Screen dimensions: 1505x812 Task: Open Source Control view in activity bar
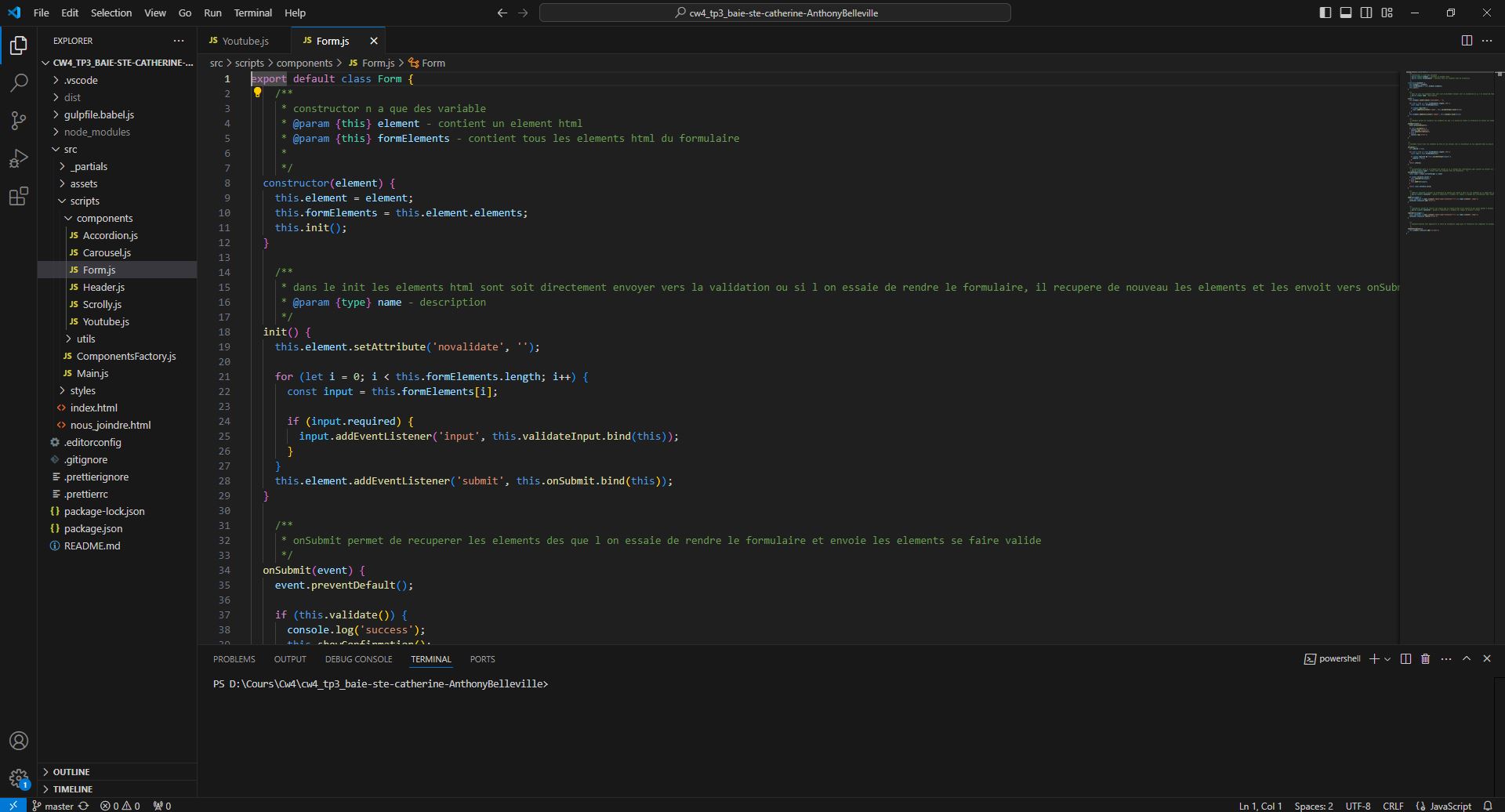tap(19, 121)
